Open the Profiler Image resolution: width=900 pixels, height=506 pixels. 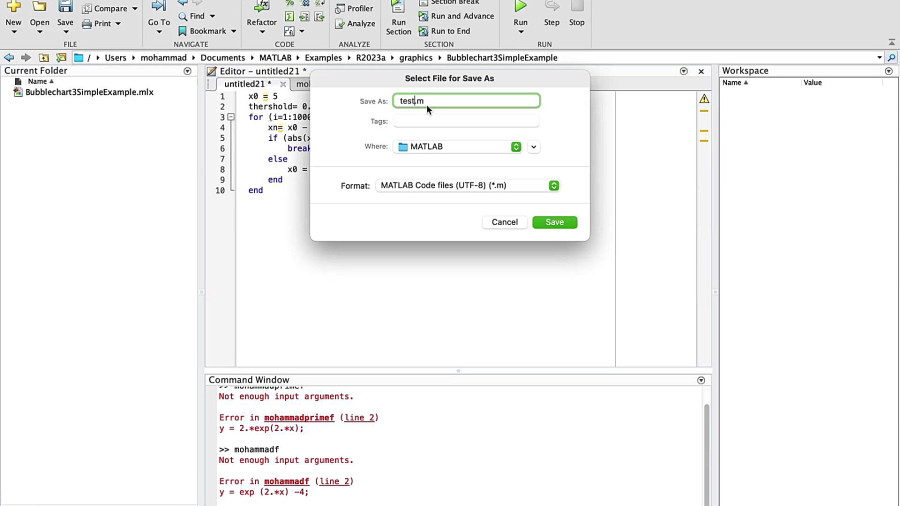(x=354, y=9)
